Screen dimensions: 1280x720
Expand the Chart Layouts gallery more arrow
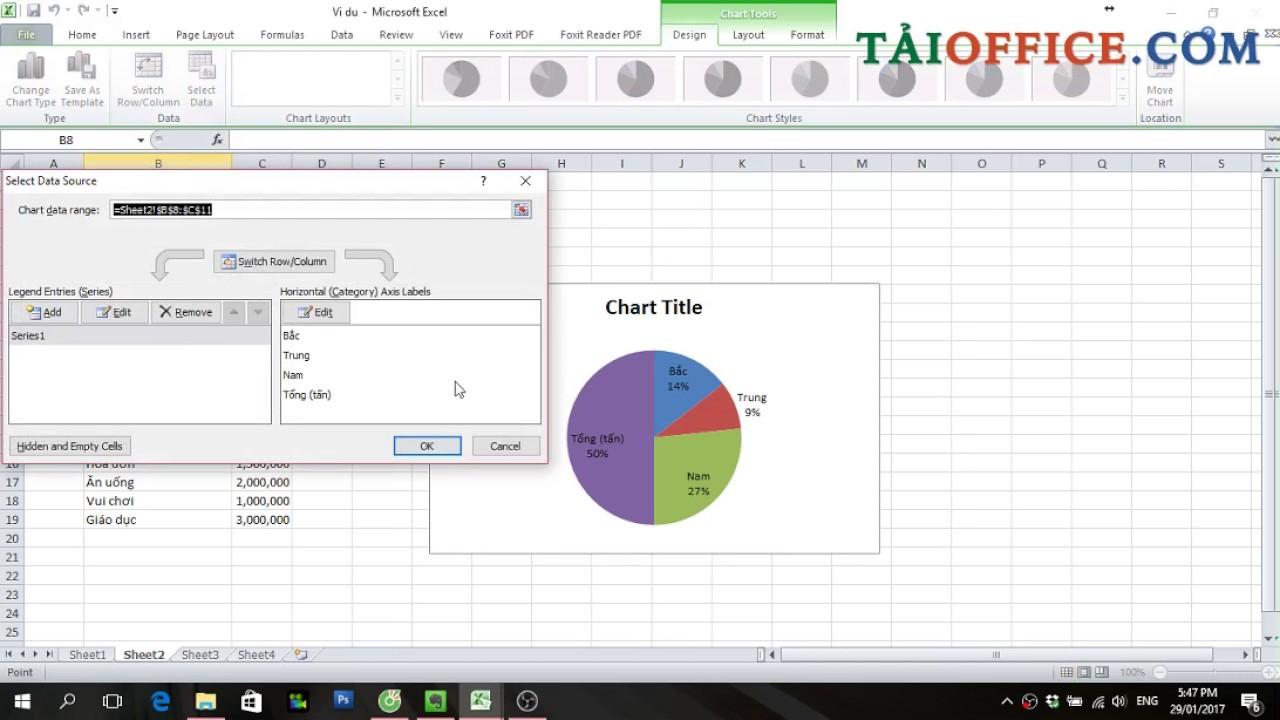397,98
